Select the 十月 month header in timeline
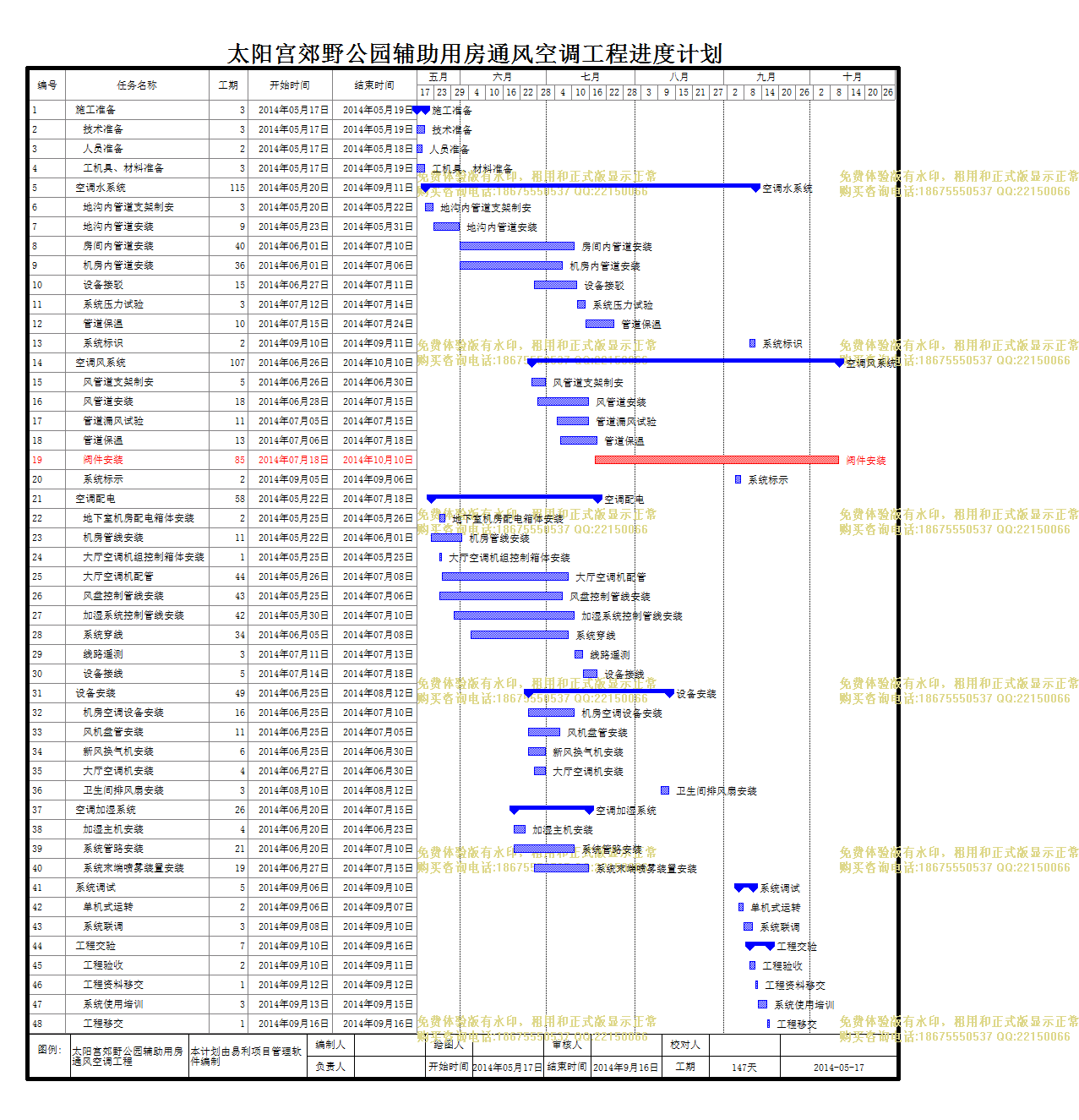 (x=852, y=77)
